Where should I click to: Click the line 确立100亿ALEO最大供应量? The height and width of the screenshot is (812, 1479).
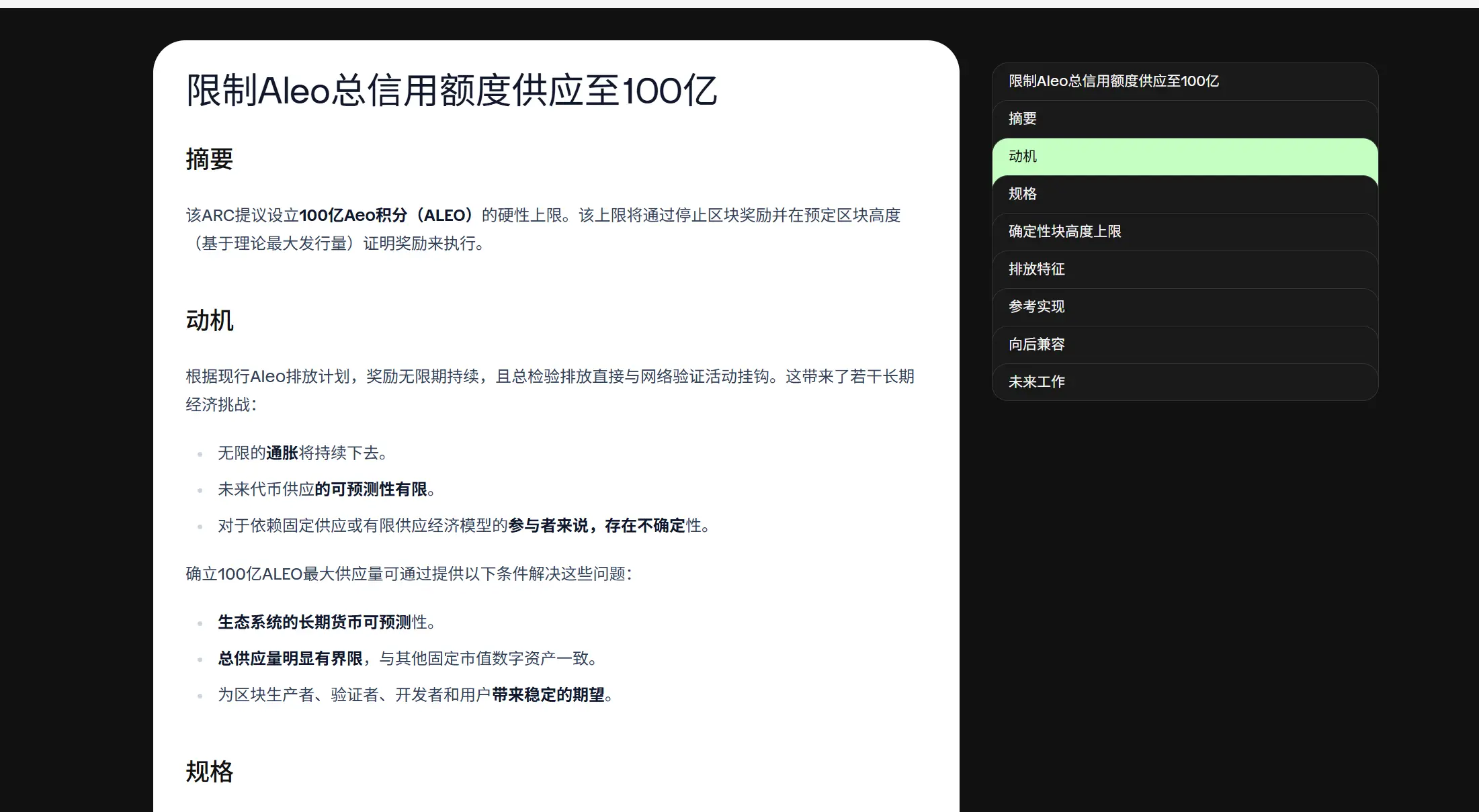pos(409,574)
